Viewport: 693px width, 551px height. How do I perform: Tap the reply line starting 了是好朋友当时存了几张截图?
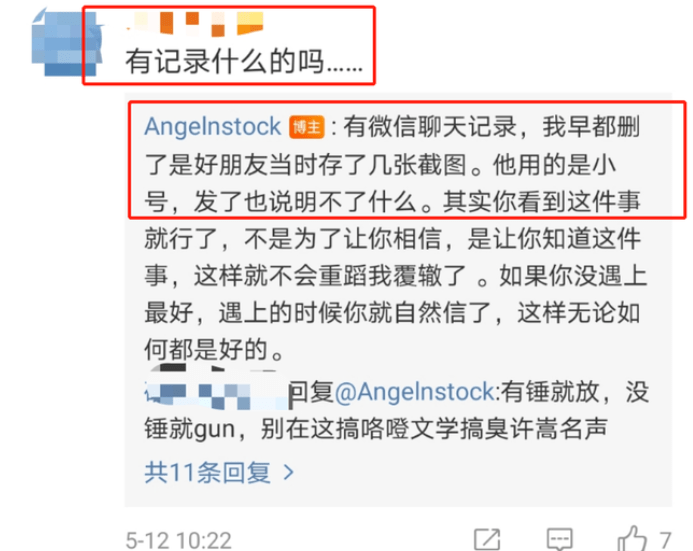(381, 165)
